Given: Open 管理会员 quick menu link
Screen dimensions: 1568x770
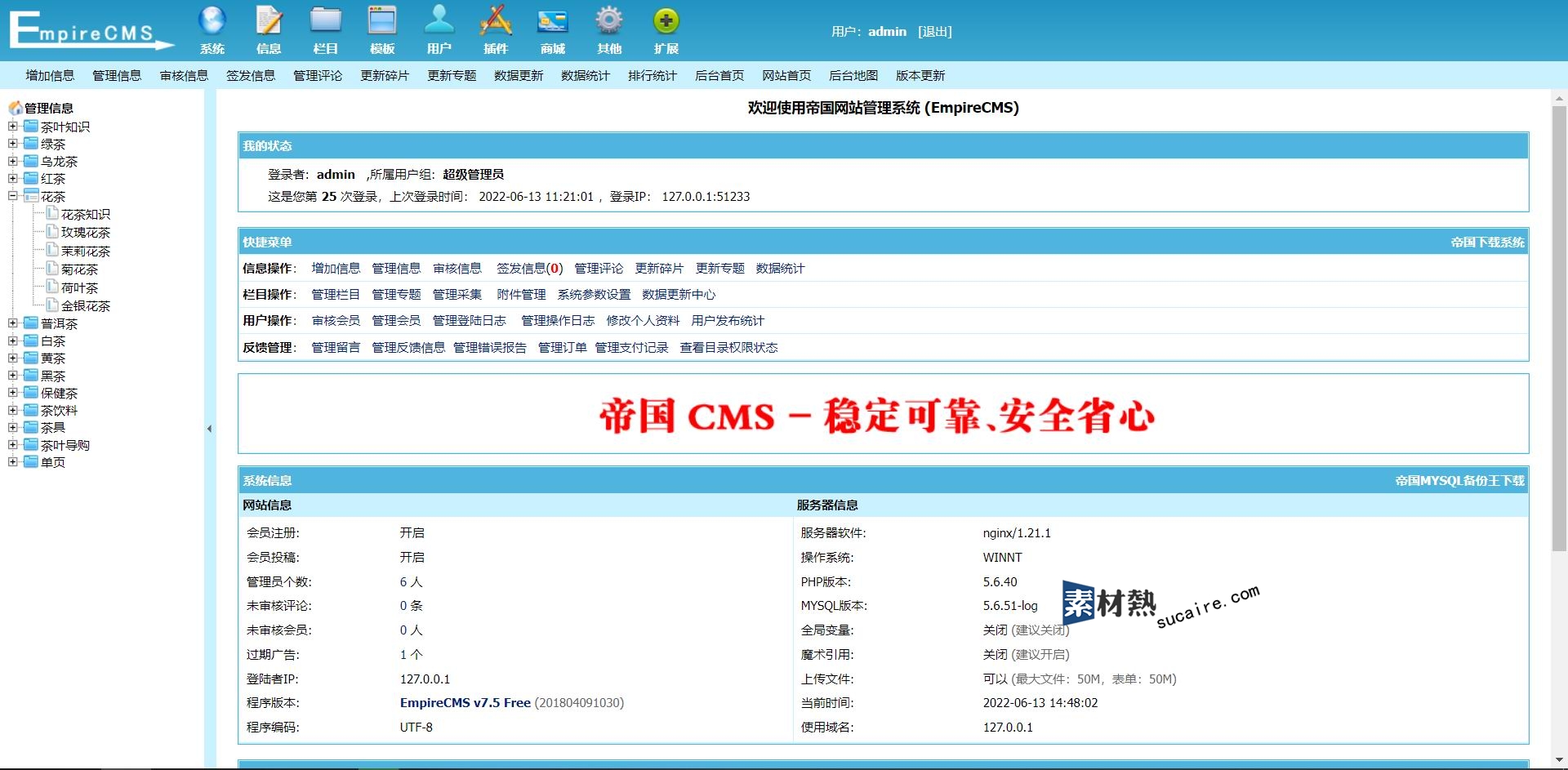Looking at the screenshot, I should click(396, 321).
